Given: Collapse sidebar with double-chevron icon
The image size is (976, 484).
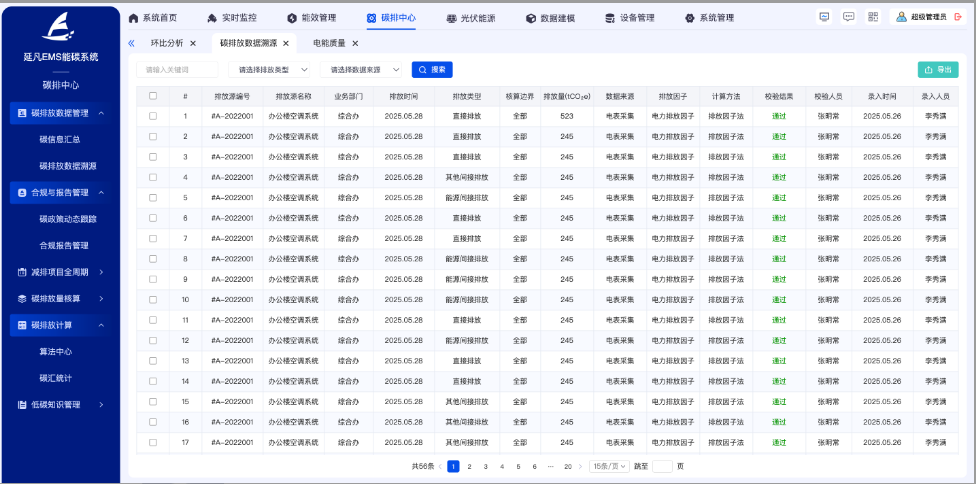Looking at the screenshot, I should coord(131,44).
